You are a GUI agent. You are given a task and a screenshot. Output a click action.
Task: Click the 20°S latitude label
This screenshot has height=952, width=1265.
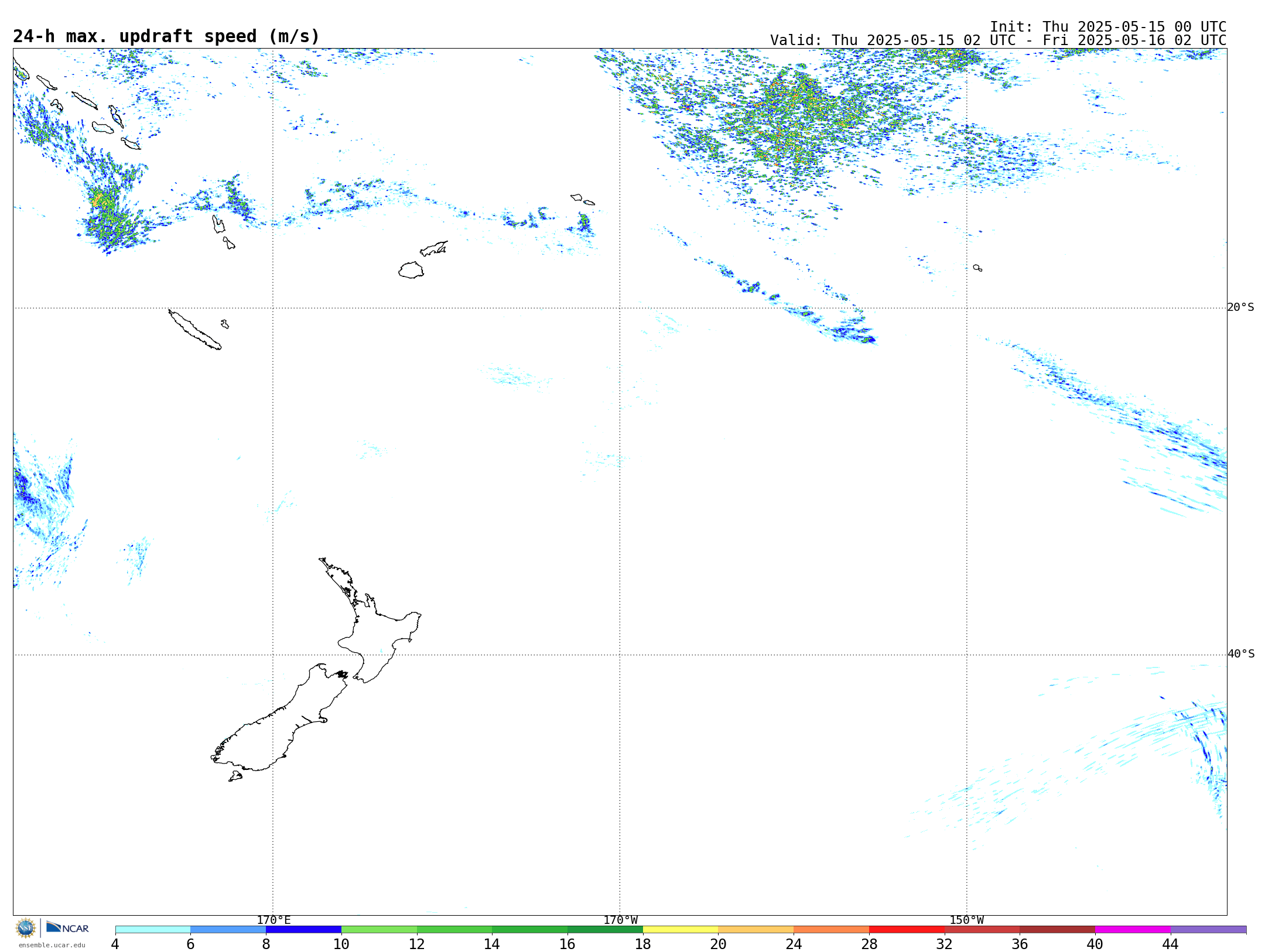[1240, 307]
